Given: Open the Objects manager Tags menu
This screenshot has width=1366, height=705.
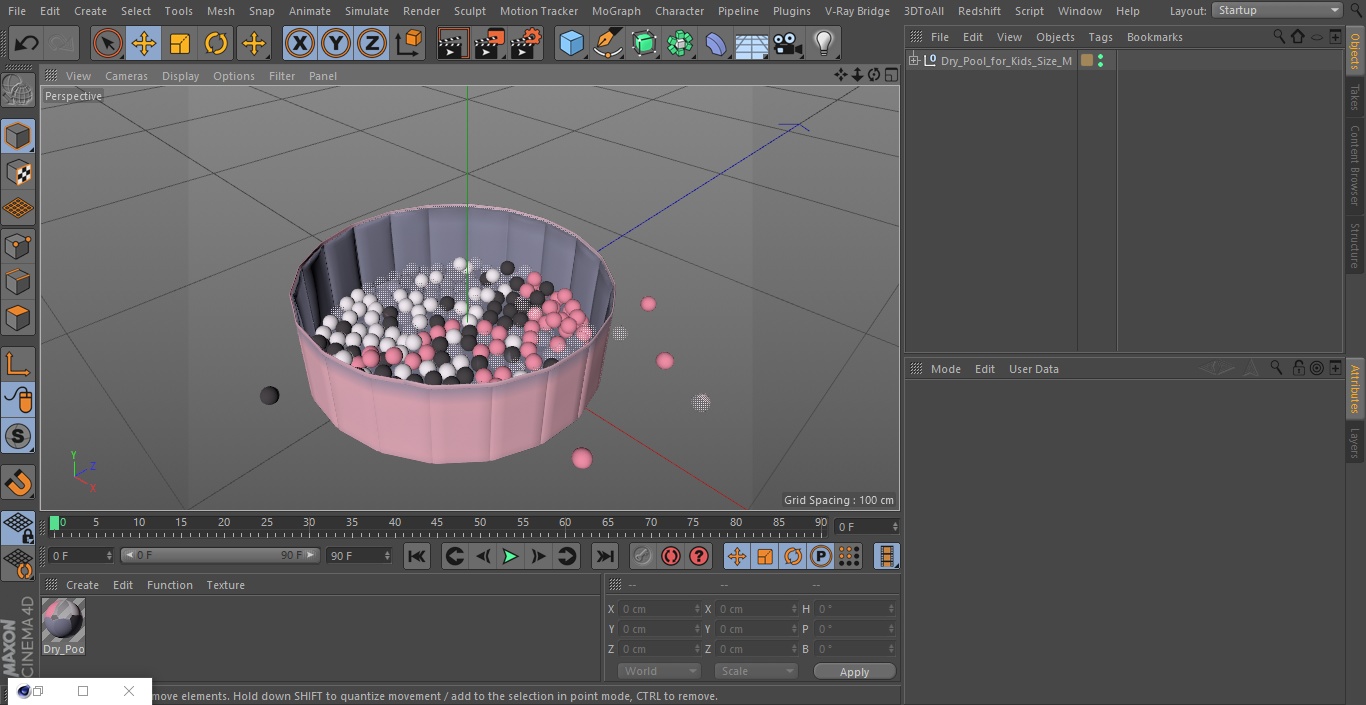Looking at the screenshot, I should [1100, 37].
